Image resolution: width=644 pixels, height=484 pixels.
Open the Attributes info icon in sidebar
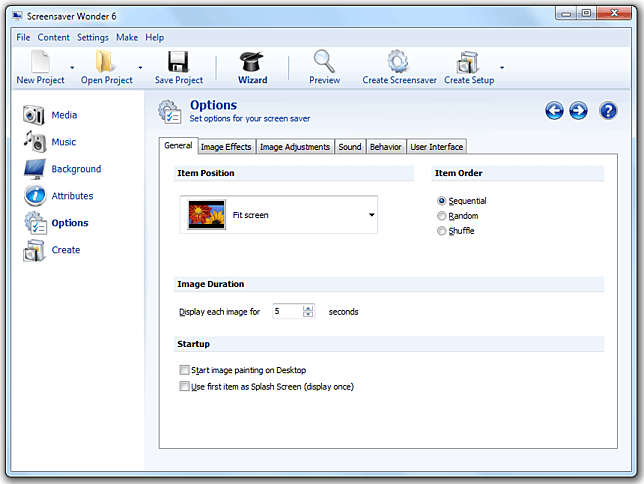[35, 195]
